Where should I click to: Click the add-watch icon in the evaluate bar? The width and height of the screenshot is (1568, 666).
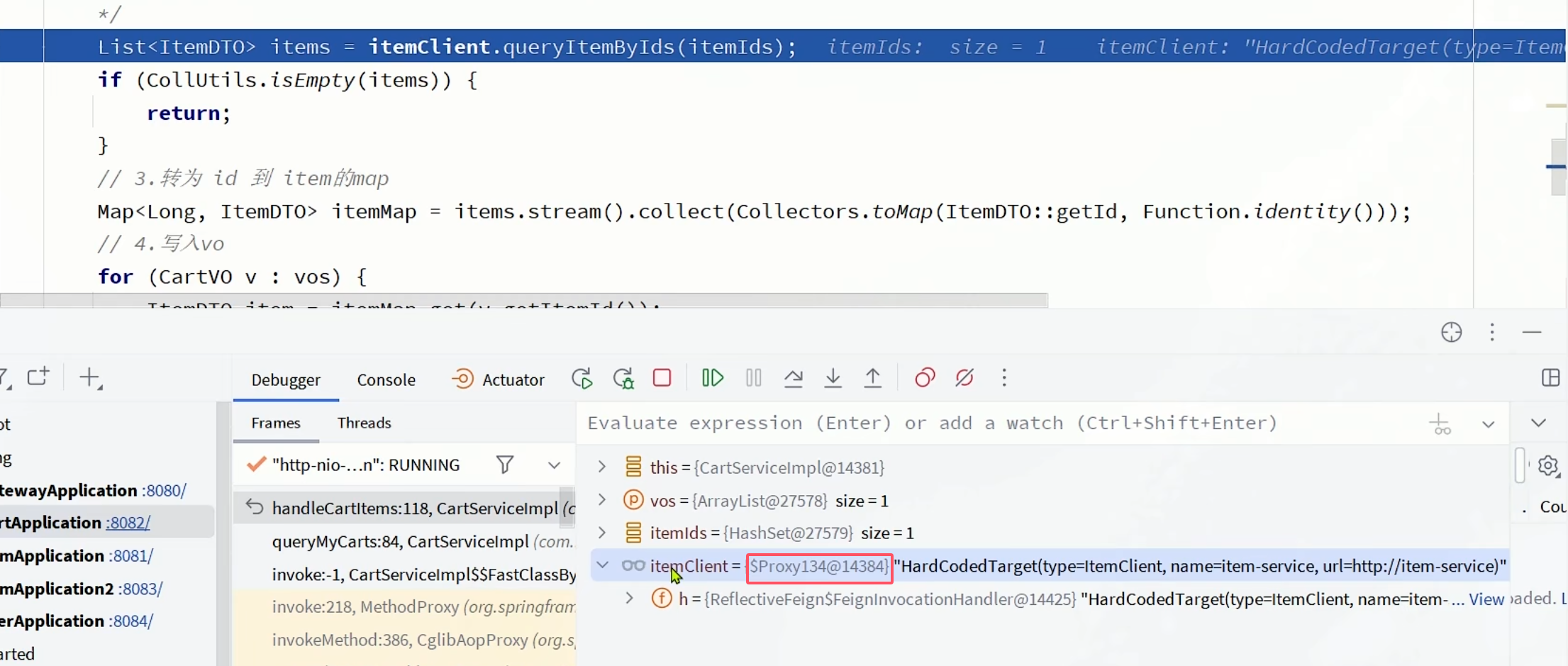point(1439,424)
